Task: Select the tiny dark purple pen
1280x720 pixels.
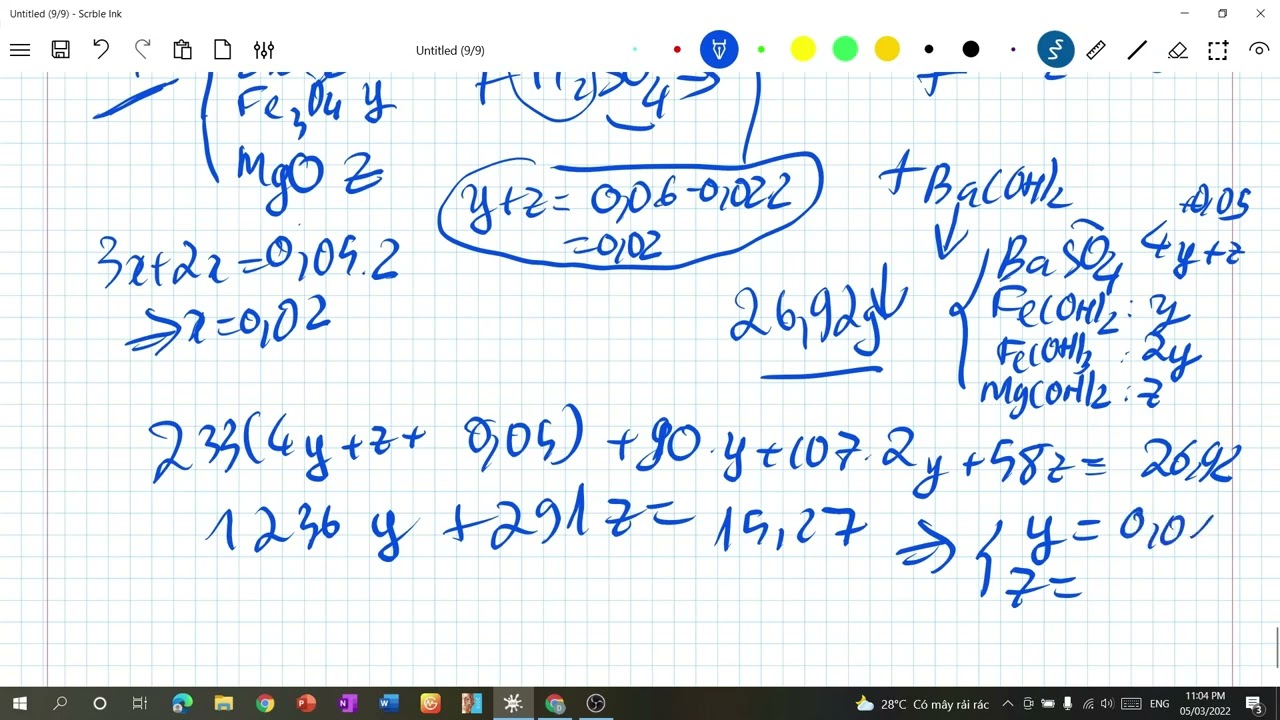Action: click(x=1013, y=49)
